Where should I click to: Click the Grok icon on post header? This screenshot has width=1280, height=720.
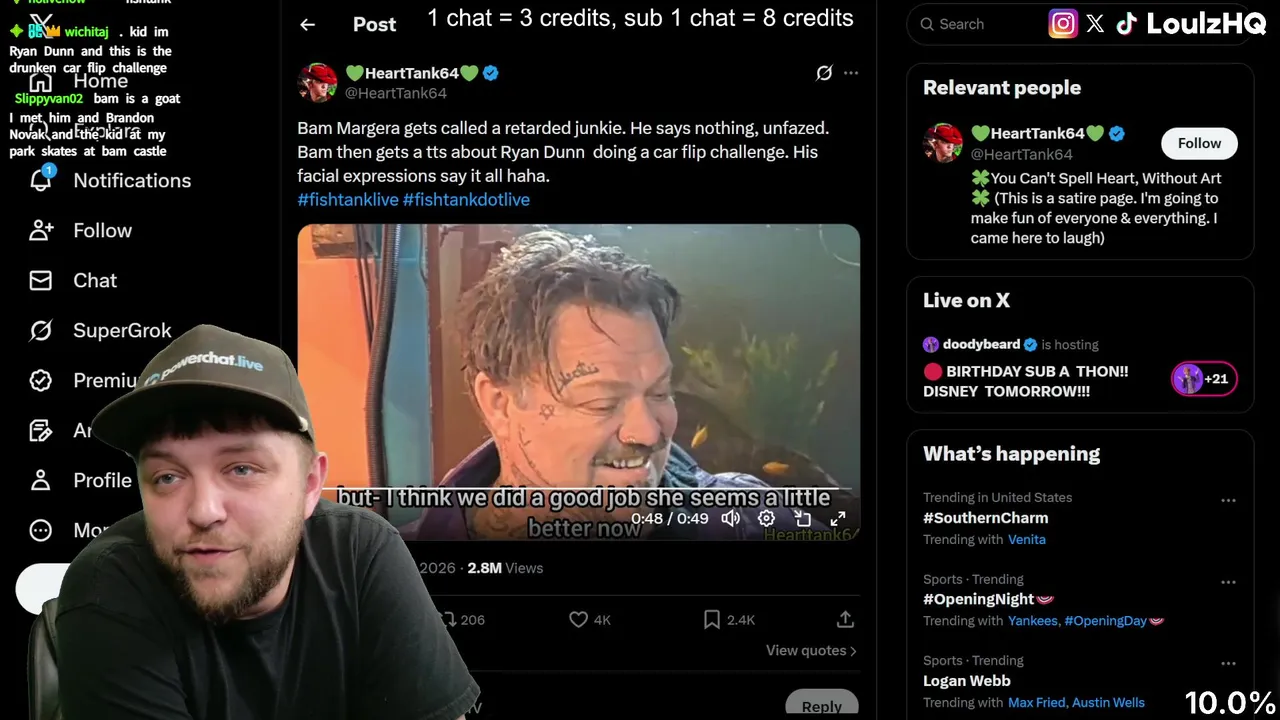[824, 73]
